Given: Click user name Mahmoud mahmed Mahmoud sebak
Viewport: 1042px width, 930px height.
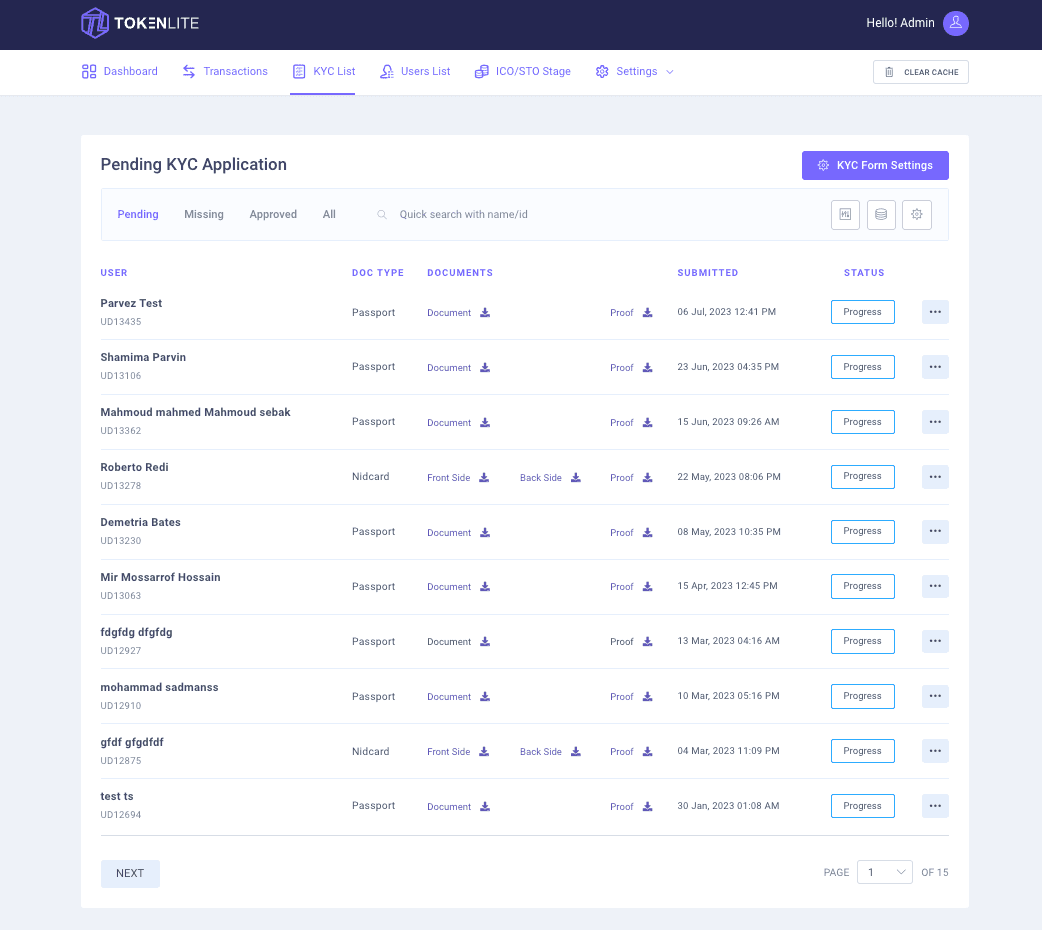Looking at the screenshot, I should click(195, 412).
